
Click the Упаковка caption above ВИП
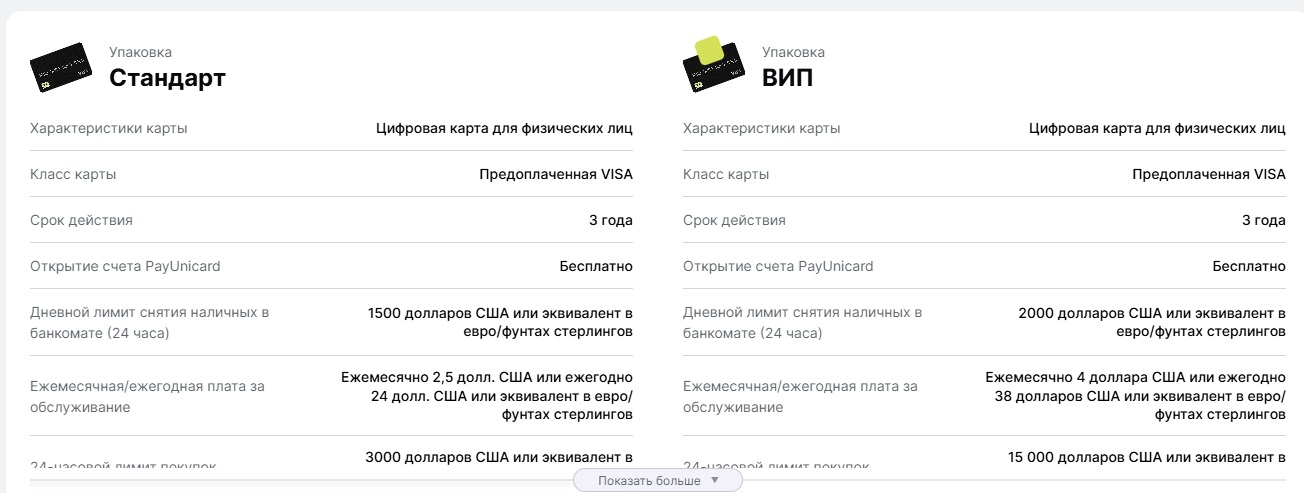pos(793,52)
